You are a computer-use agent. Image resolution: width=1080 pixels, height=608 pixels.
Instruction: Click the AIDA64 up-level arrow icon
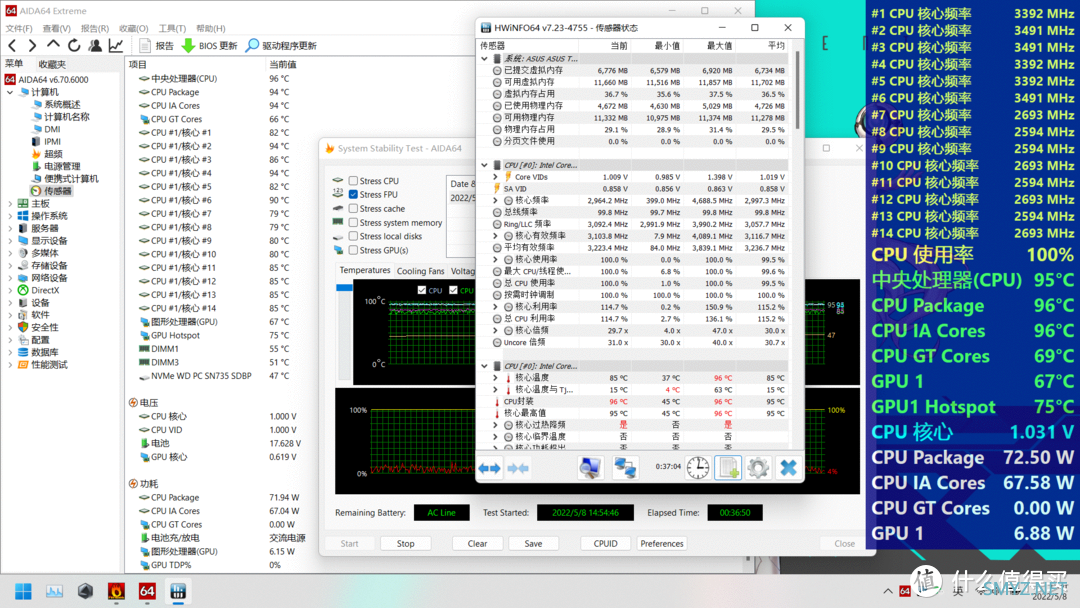pyautogui.click(x=53, y=45)
